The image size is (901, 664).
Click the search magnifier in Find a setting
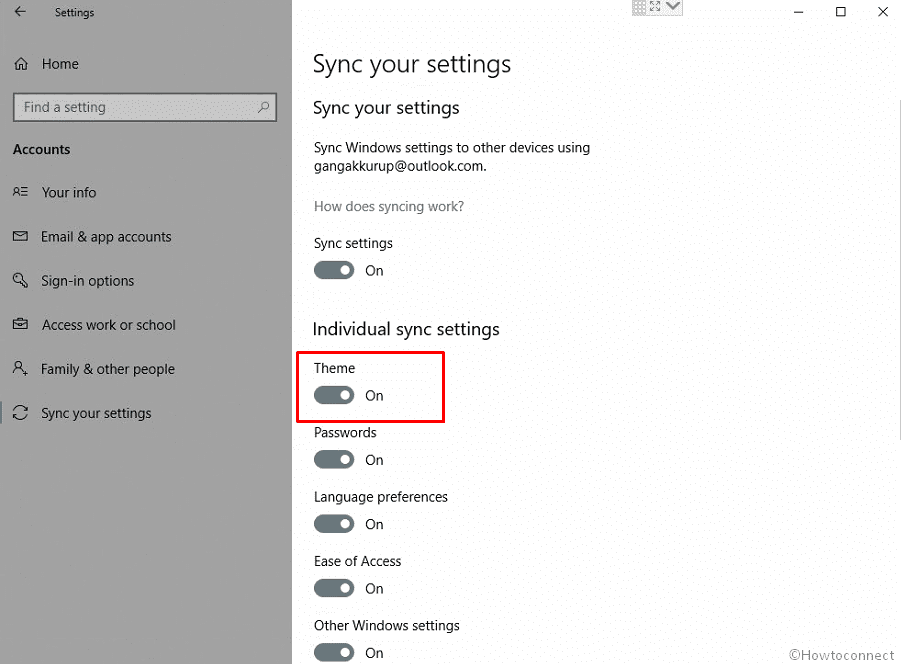pyautogui.click(x=262, y=107)
